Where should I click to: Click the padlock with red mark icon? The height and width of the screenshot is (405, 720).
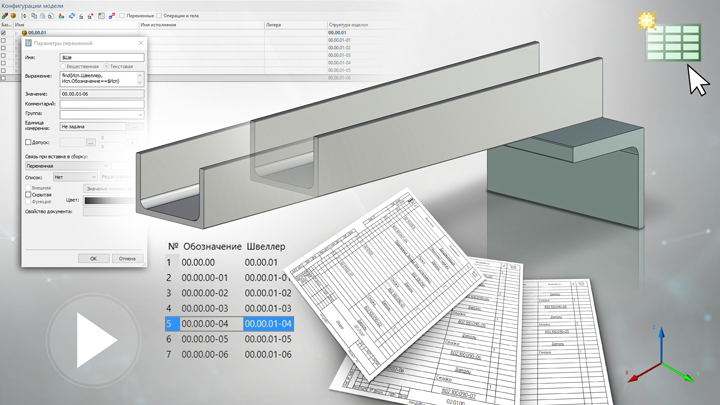(90, 16)
